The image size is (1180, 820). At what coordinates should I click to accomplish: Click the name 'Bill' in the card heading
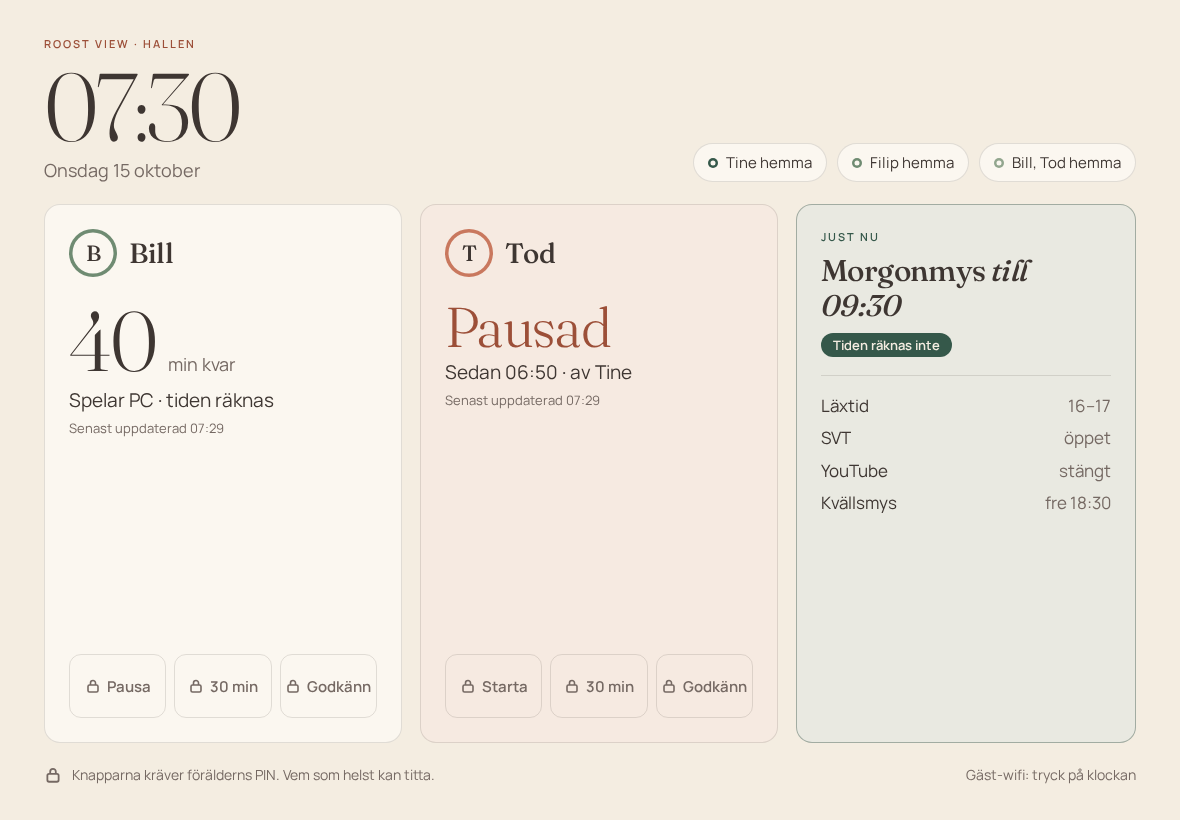(x=151, y=254)
